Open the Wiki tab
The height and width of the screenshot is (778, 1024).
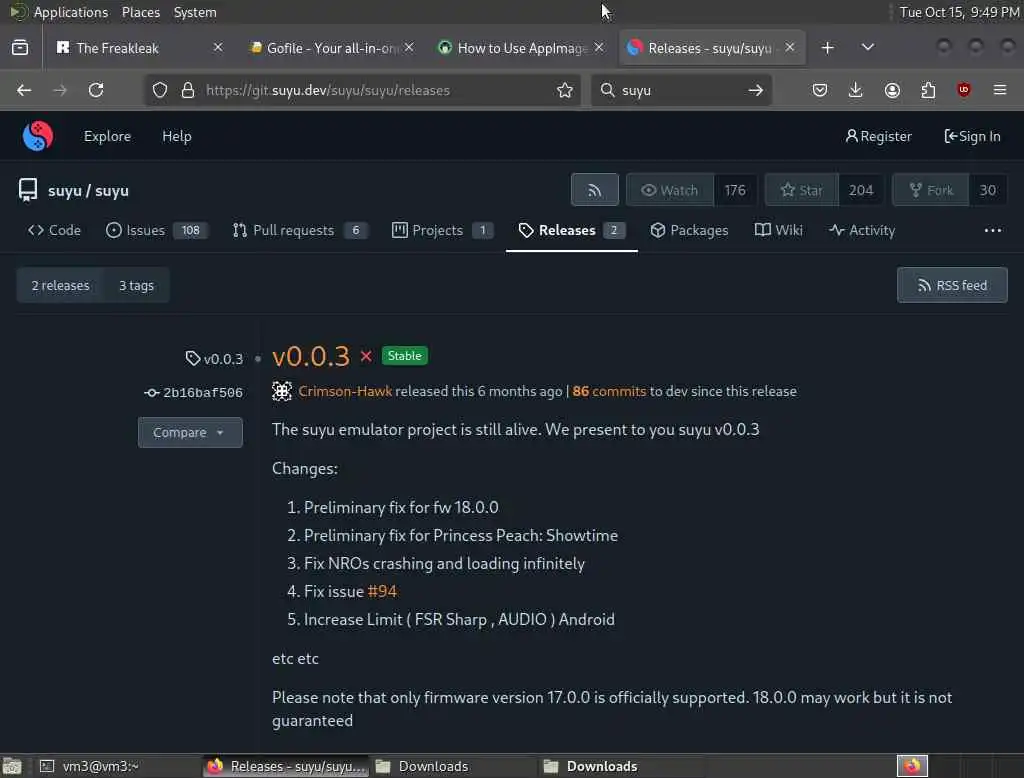pyautogui.click(x=778, y=231)
